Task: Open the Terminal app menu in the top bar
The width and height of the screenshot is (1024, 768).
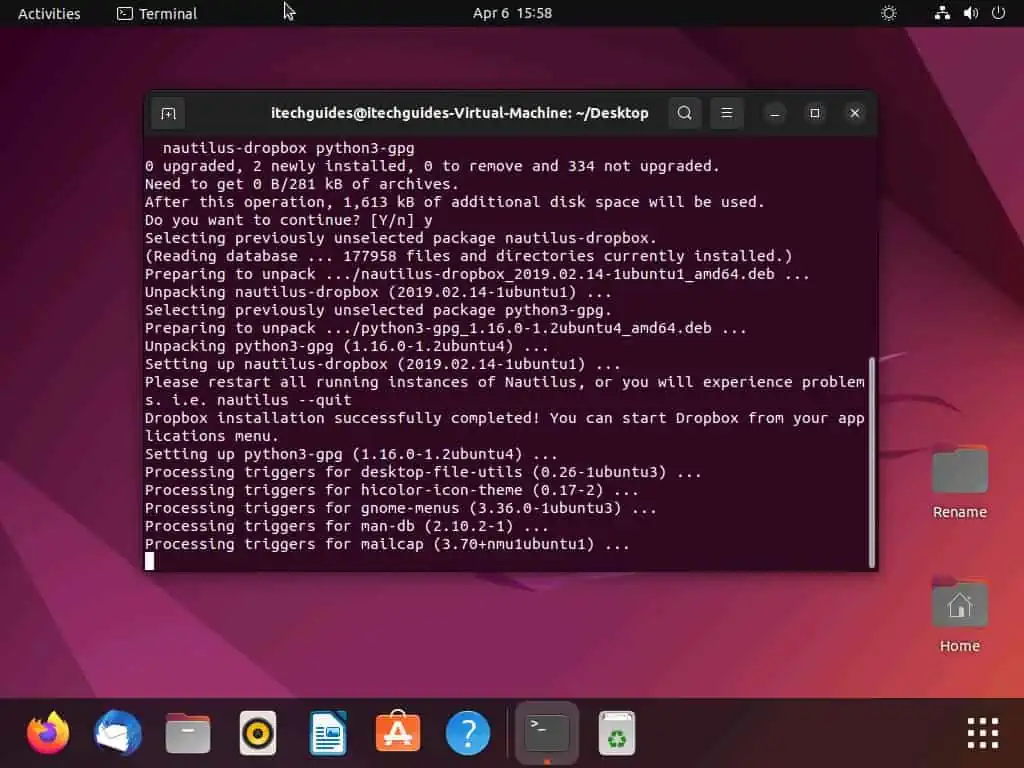Action: [x=156, y=13]
